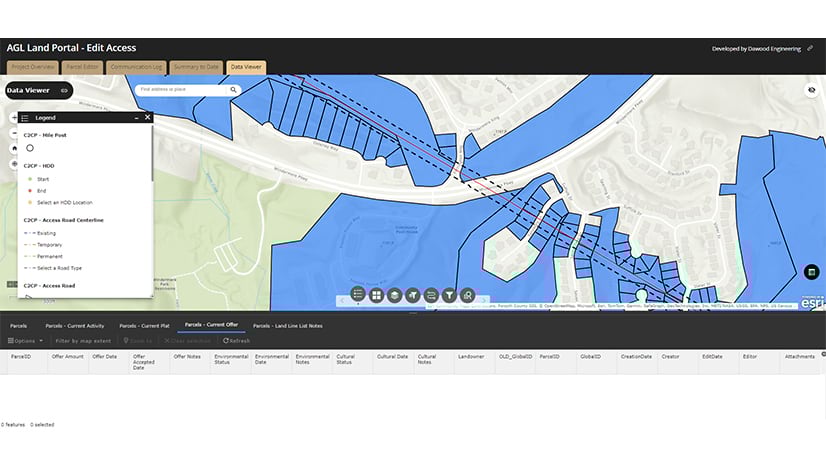Open Parcels - Land Line List Notes tab
826x465 pixels.
[288, 326]
